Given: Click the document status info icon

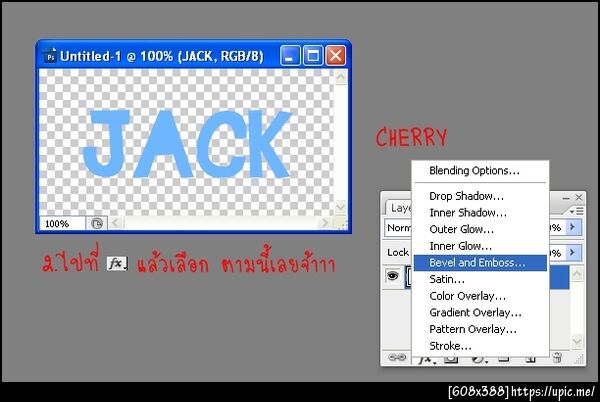Looking at the screenshot, I should (96, 223).
